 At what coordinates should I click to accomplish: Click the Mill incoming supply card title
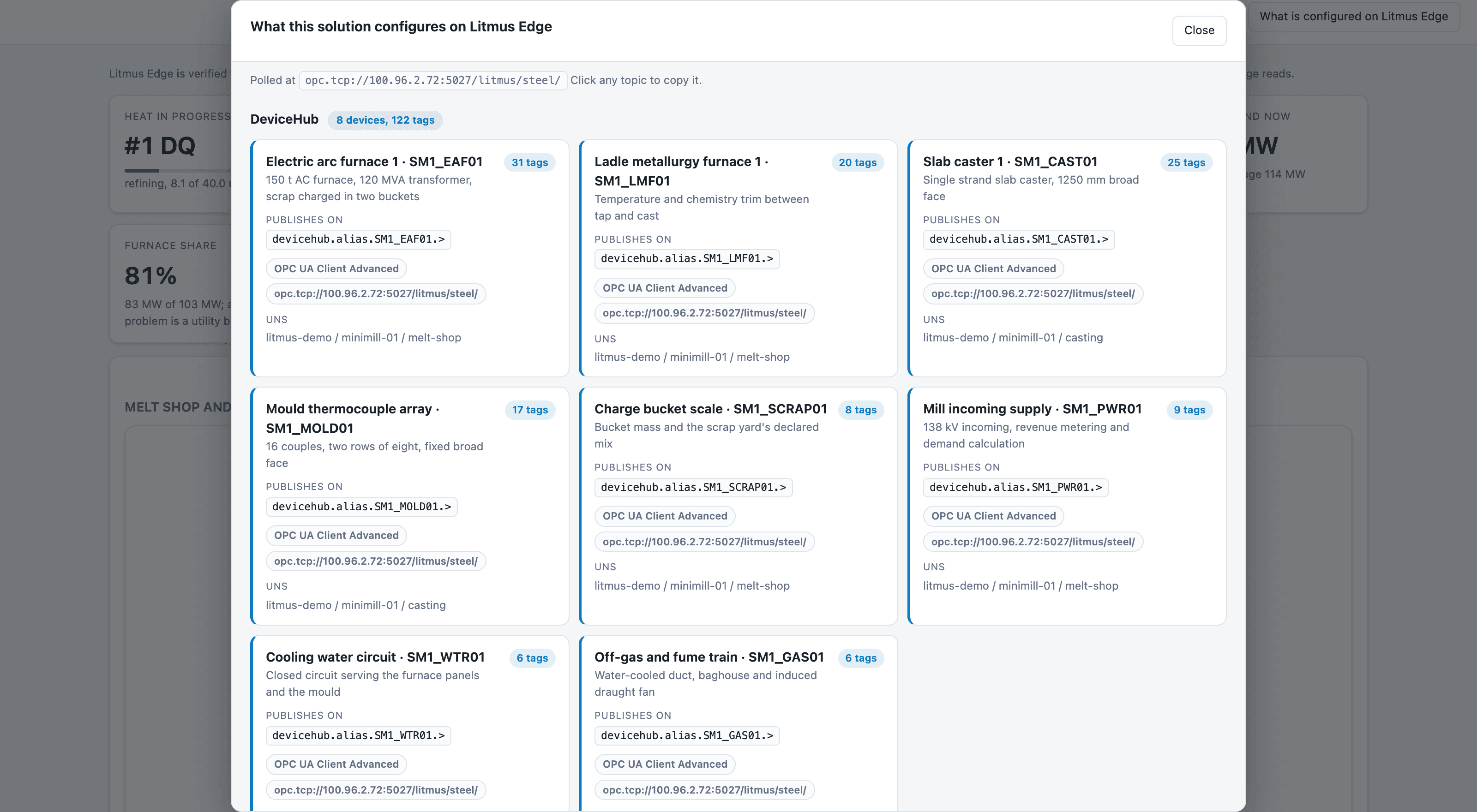[1033, 409]
